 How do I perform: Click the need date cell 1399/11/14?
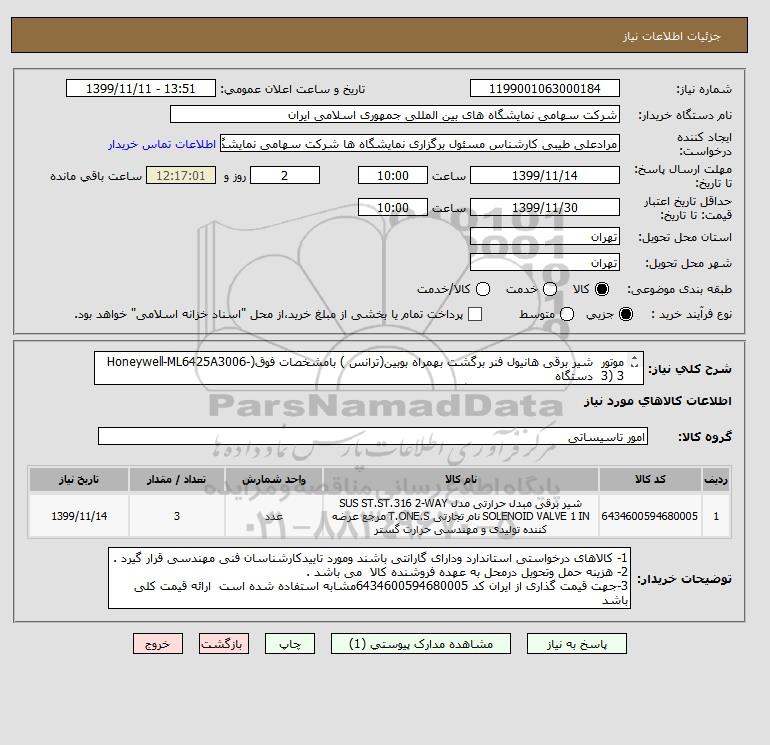(79, 516)
